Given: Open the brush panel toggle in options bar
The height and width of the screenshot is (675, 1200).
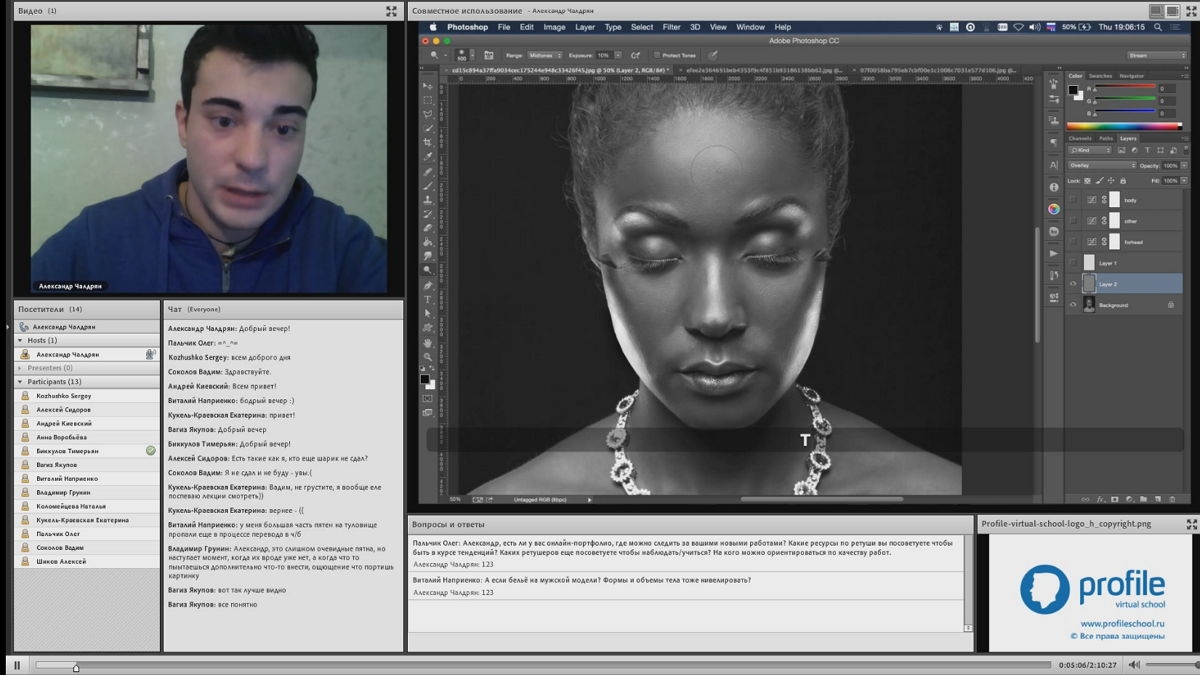Looking at the screenshot, I should tap(488, 55).
